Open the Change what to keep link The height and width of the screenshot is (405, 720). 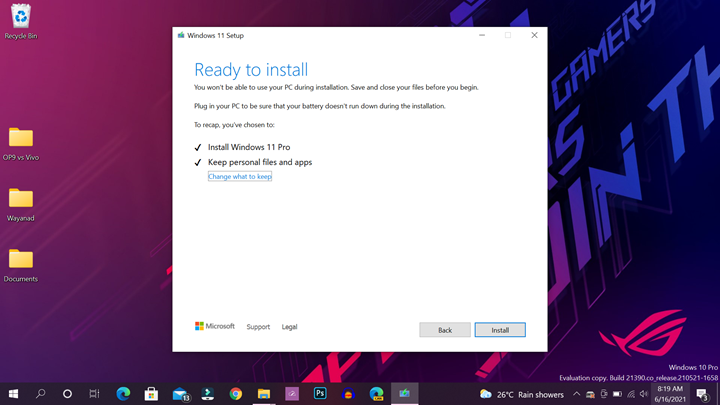(x=240, y=176)
